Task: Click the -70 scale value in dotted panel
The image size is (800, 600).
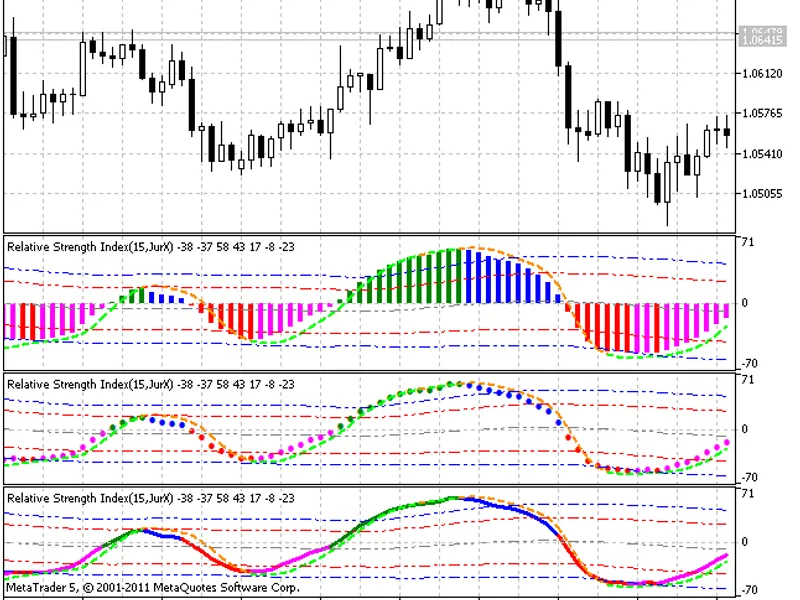Action: tap(749, 478)
